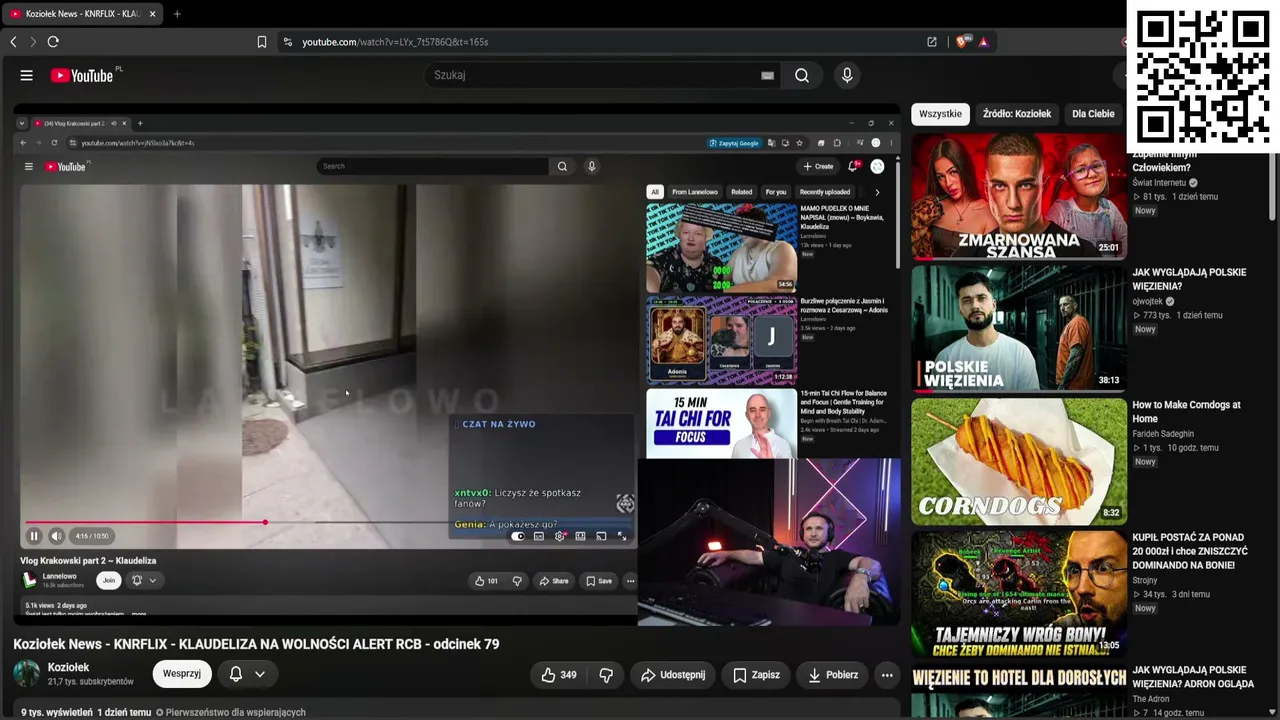Open the Corndogs video thumbnail

click(1018, 462)
